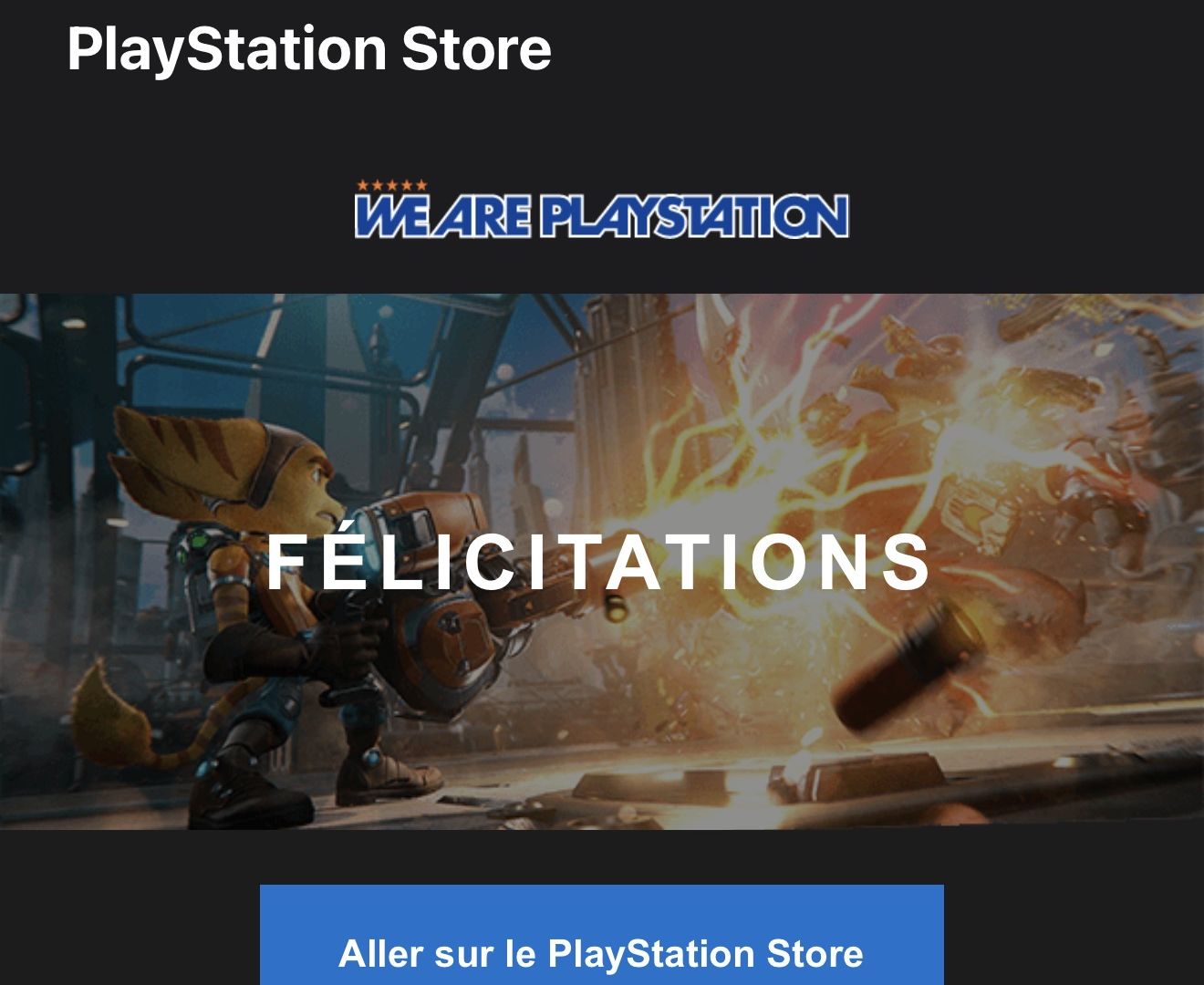Click the We Are PlayStation logo
Screen dimensions: 1204x985
click(602, 209)
